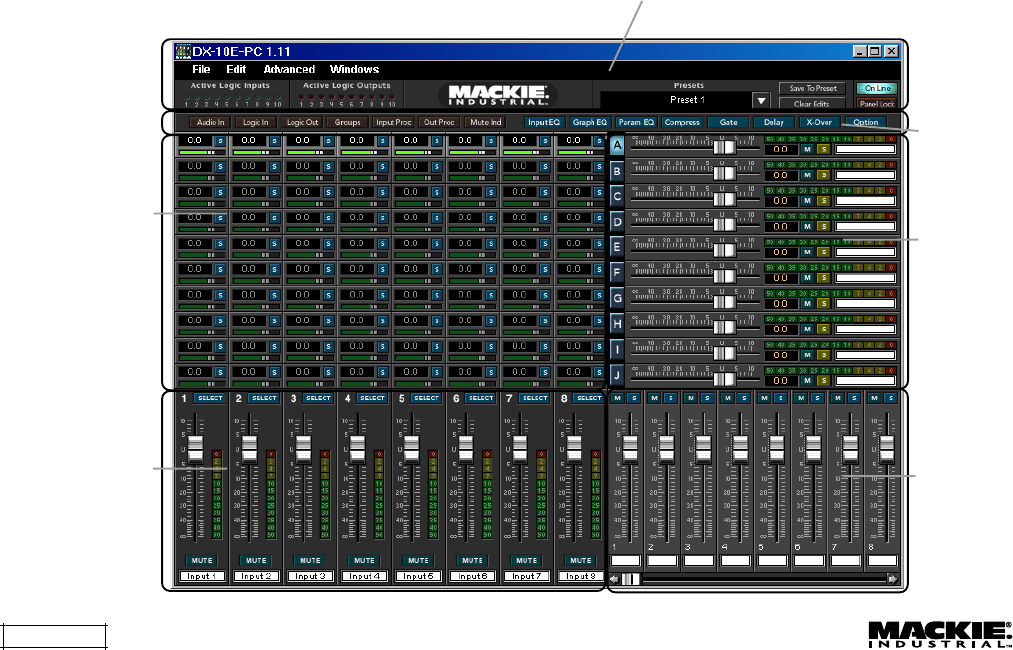Click SELECT on input channel 5
The height and width of the screenshot is (650, 1013).
pyautogui.click(x=427, y=398)
